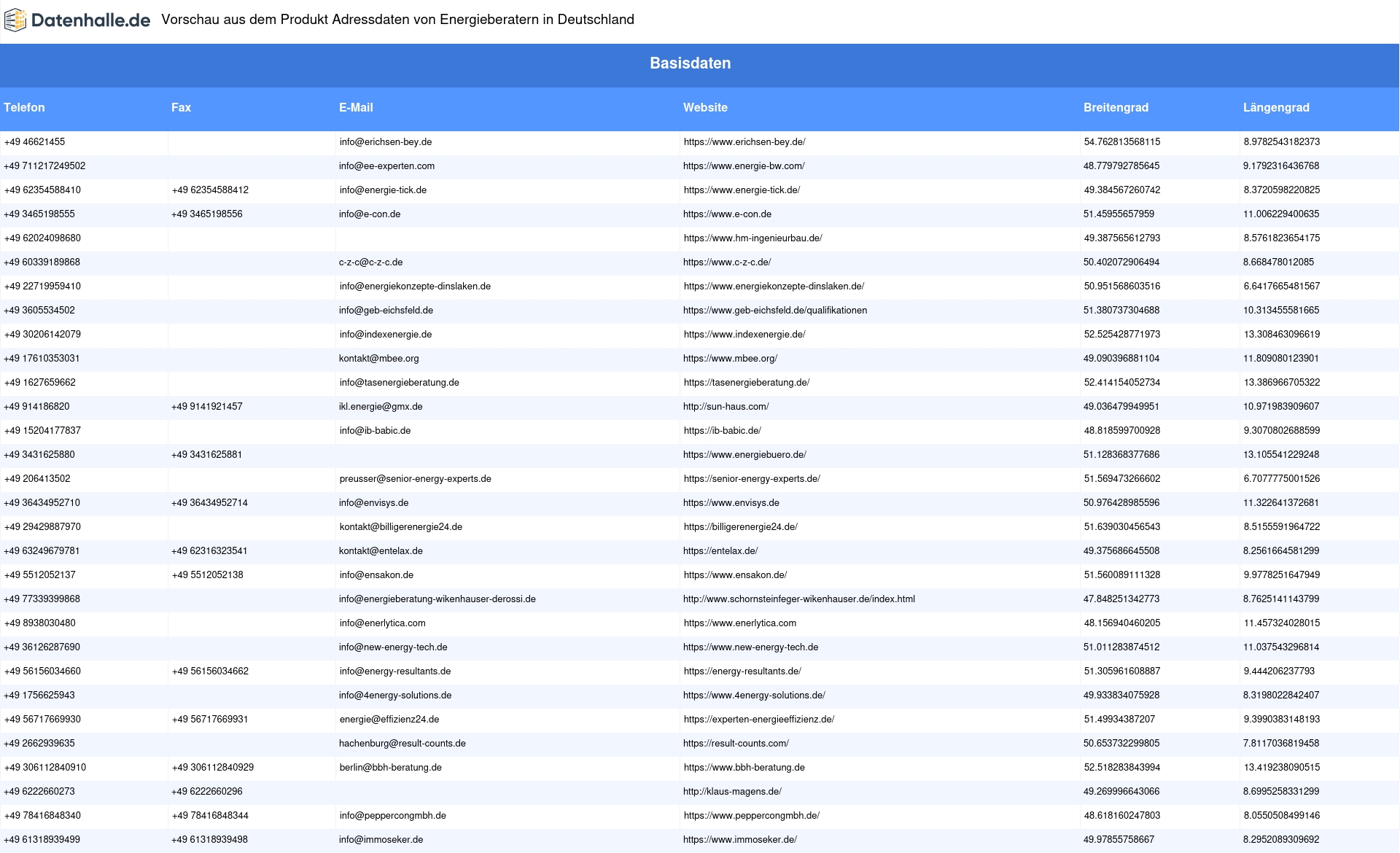1400x853 pixels.
Task: Select email berlin@bbh-beratung.de
Action: (391, 768)
